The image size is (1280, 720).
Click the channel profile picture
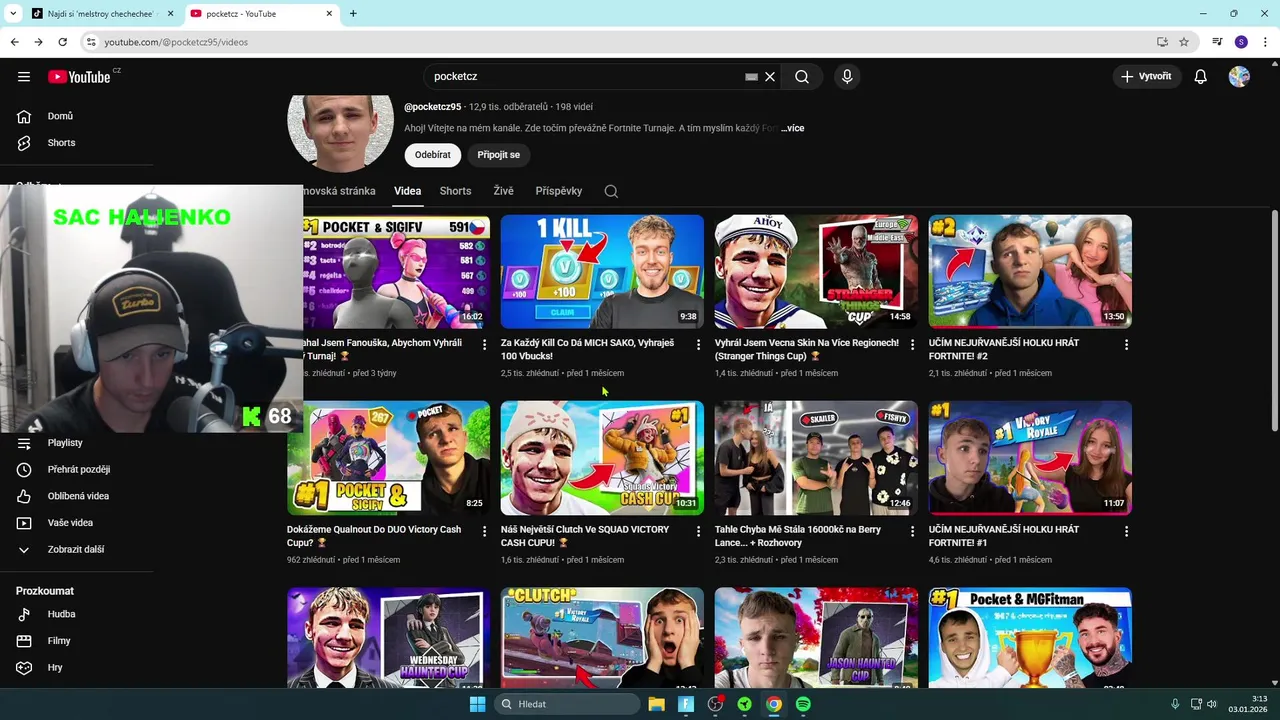coord(340,133)
